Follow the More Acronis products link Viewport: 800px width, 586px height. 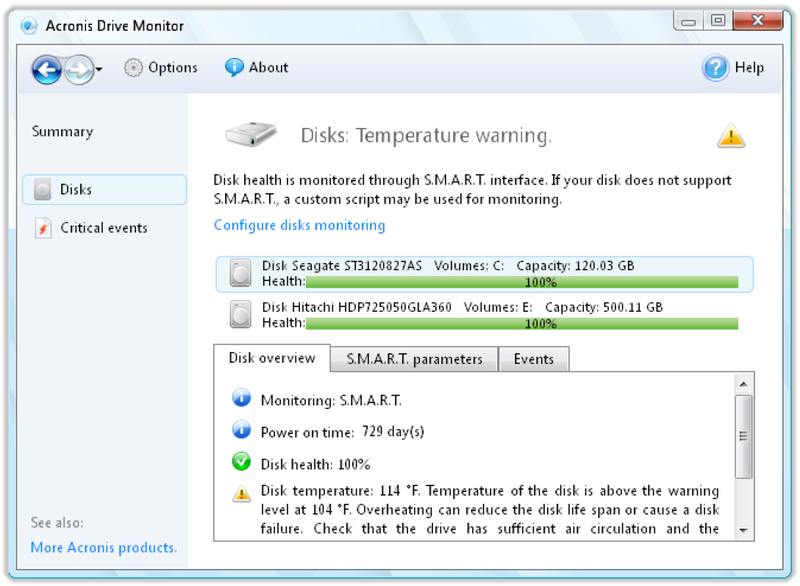coord(104,547)
